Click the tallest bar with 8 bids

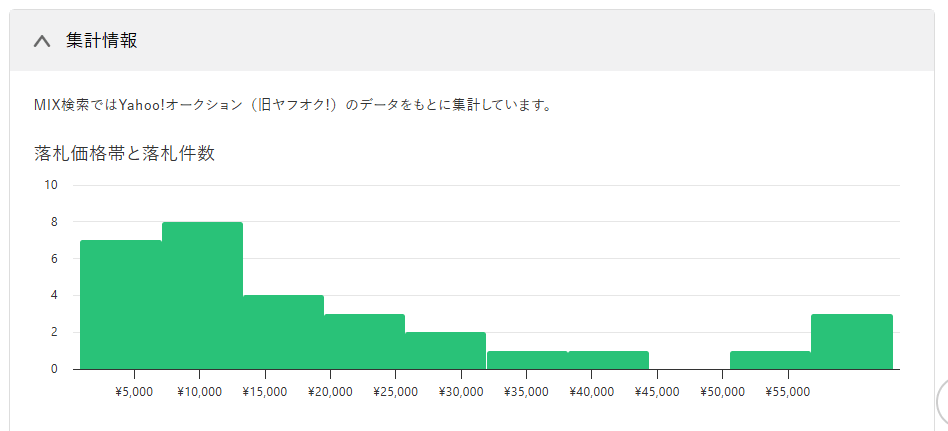point(202,295)
